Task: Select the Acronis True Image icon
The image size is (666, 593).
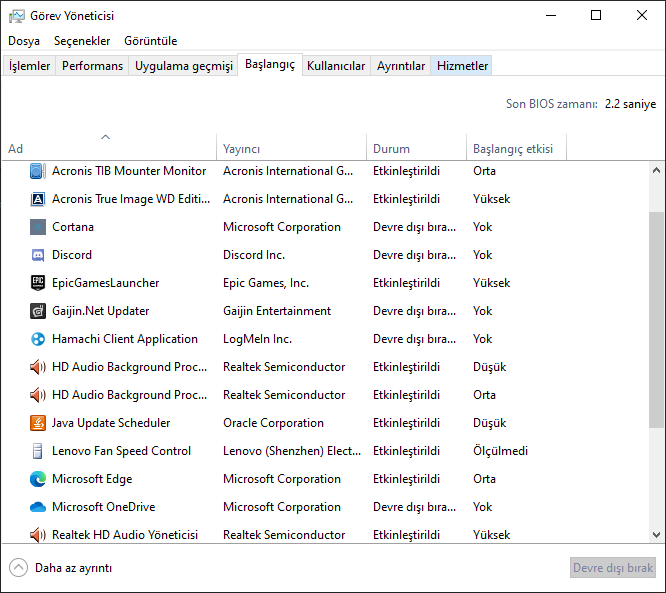Action: [38, 199]
